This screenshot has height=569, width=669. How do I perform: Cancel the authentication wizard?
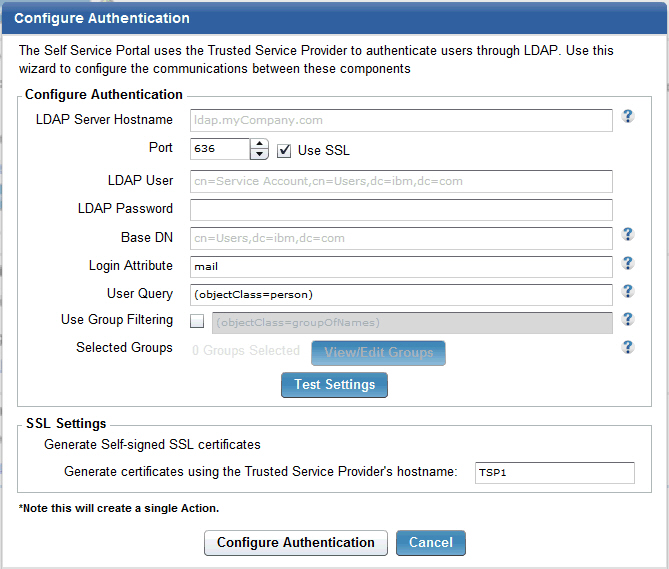click(x=431, y=543)
